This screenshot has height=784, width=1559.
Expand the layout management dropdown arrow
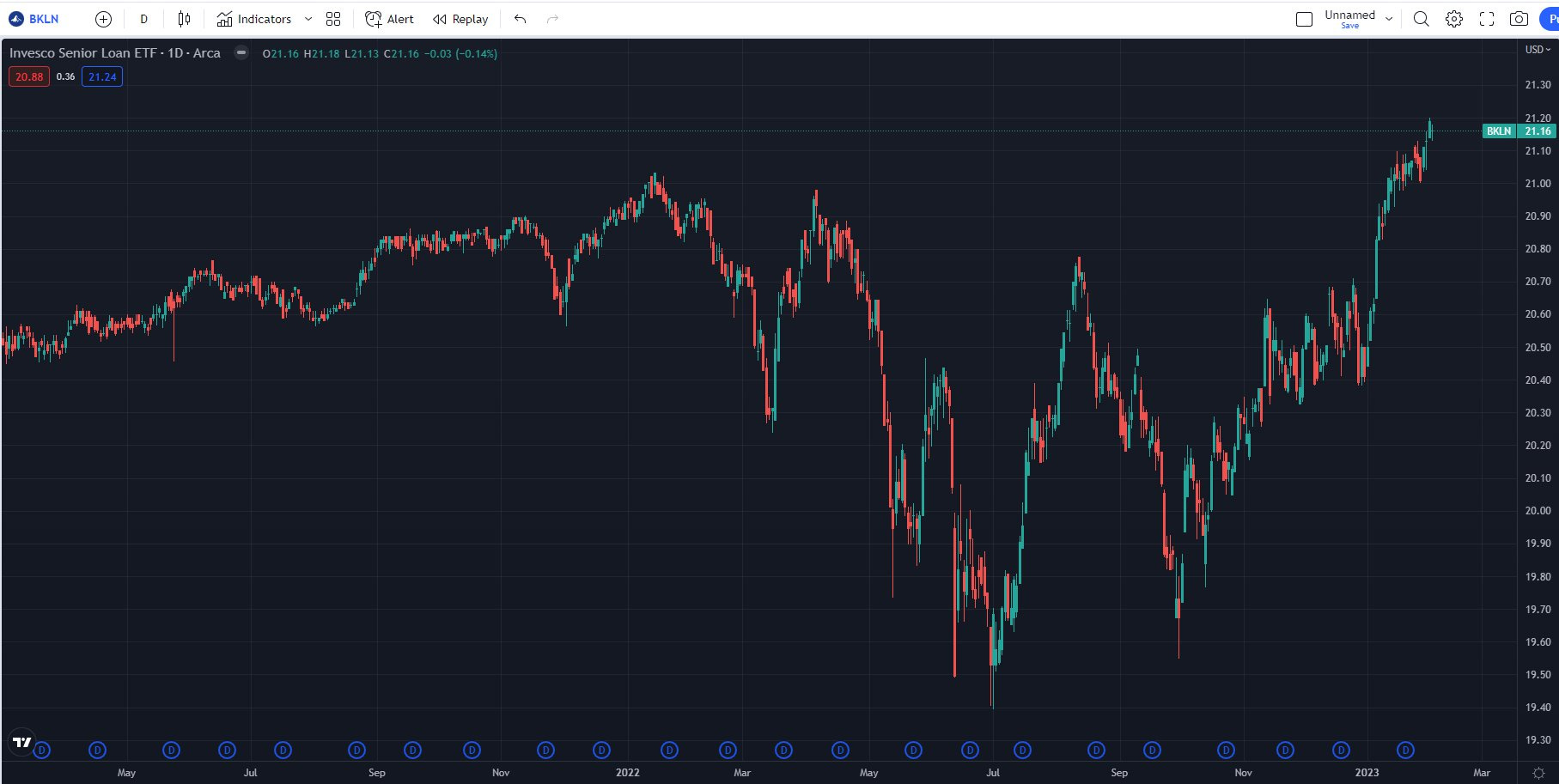pos(1389,19)
